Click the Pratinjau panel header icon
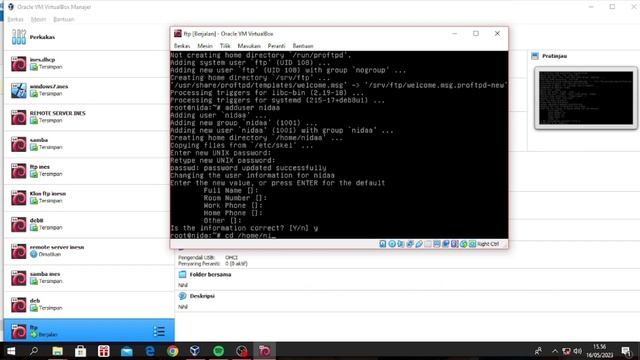Screen dimensions: 640x360 pos(535,56)
